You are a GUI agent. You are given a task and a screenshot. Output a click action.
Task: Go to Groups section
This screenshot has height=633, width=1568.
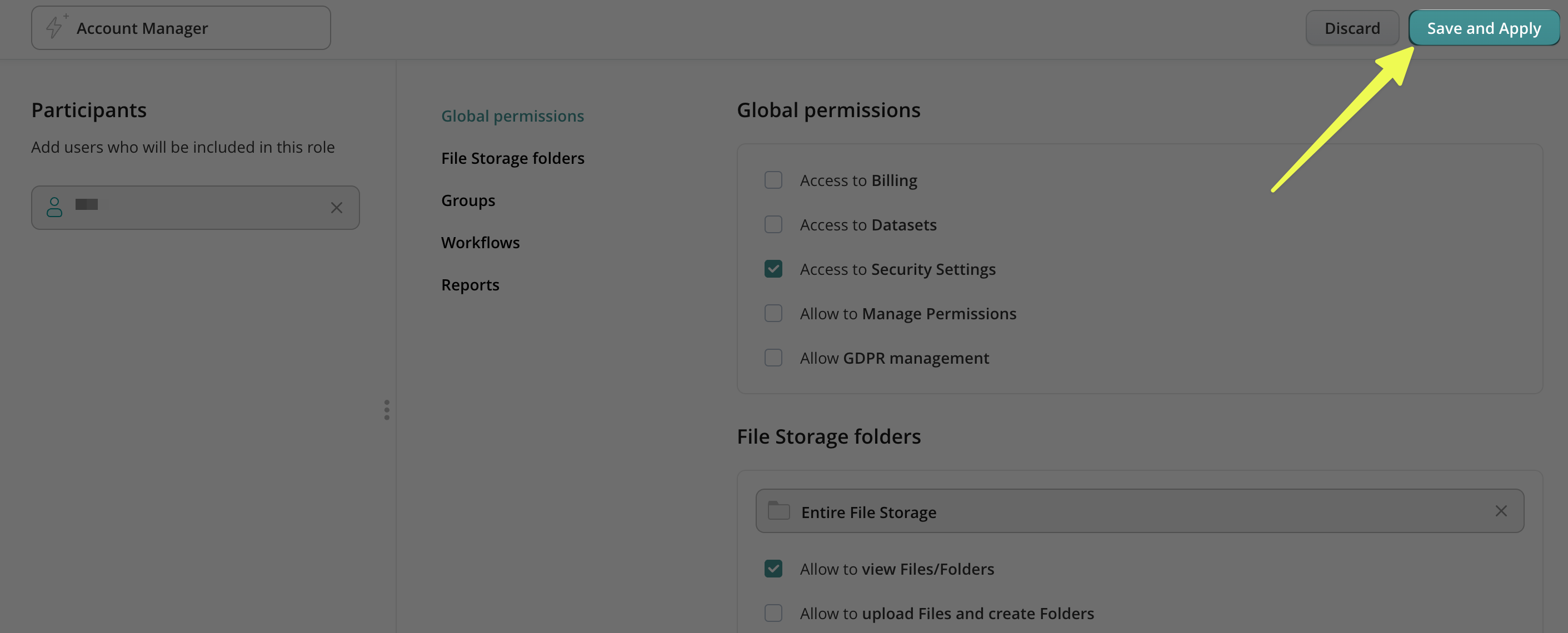pos(467,200)
